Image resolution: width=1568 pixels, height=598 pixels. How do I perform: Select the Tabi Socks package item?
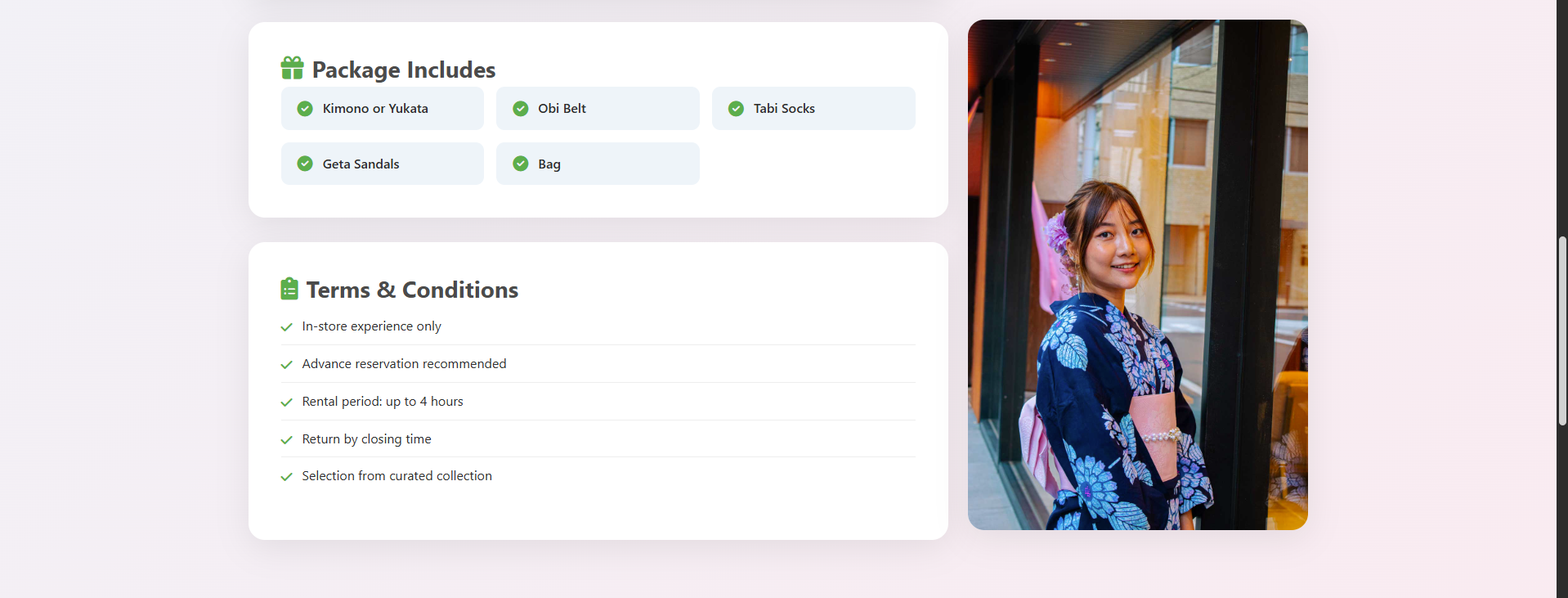(813, 109)
